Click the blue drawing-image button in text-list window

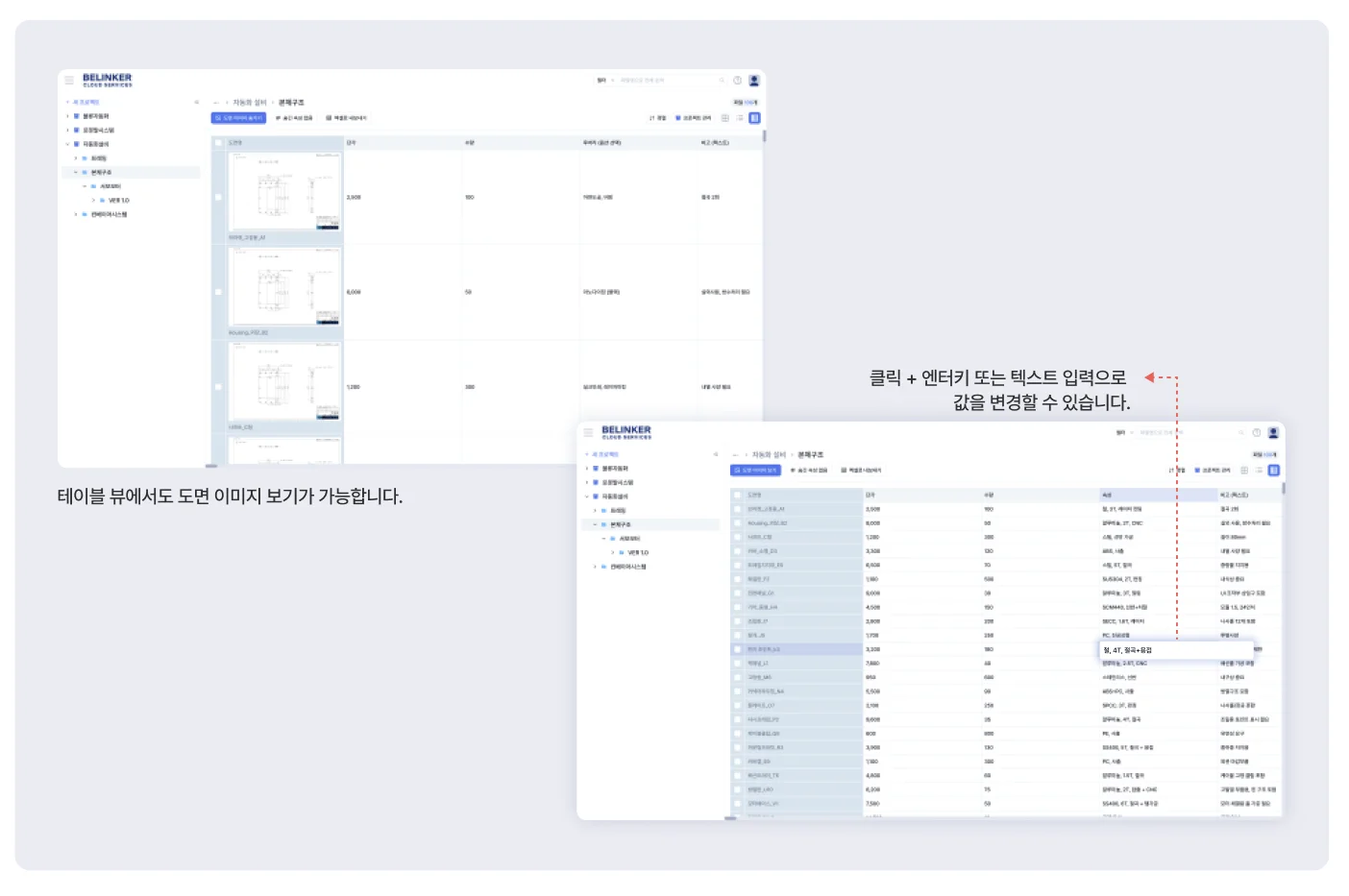[757, 471]
